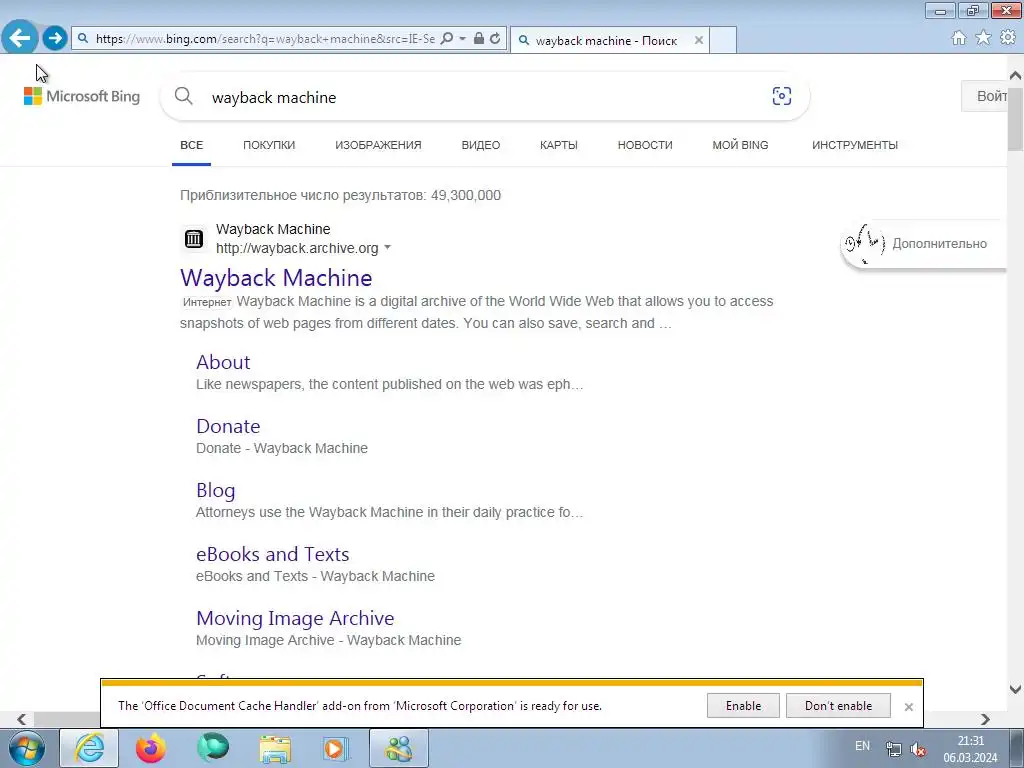Open the eBooks and Texts sublink
1024x768 pixels.
point(272,554)
